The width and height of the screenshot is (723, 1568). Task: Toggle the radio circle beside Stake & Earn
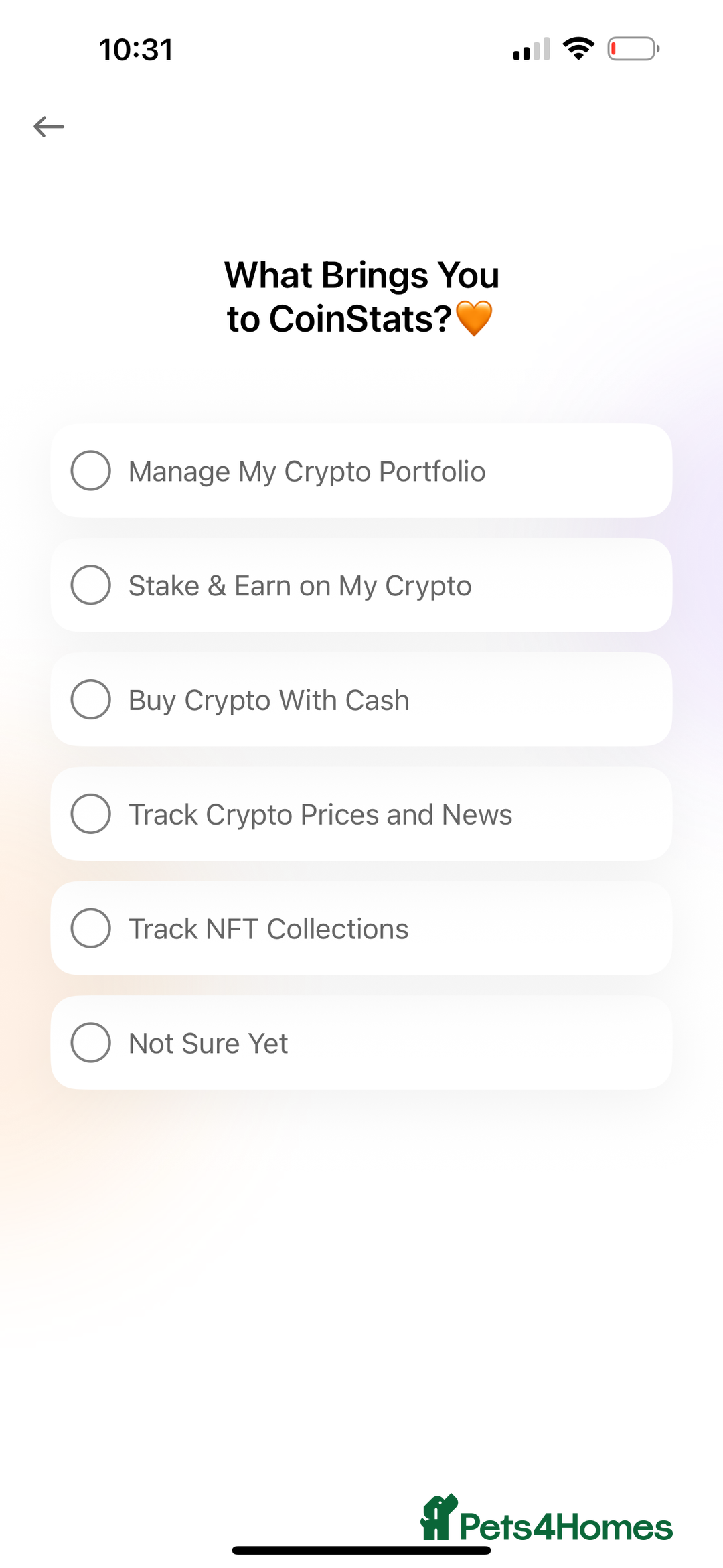pos(91,585)
